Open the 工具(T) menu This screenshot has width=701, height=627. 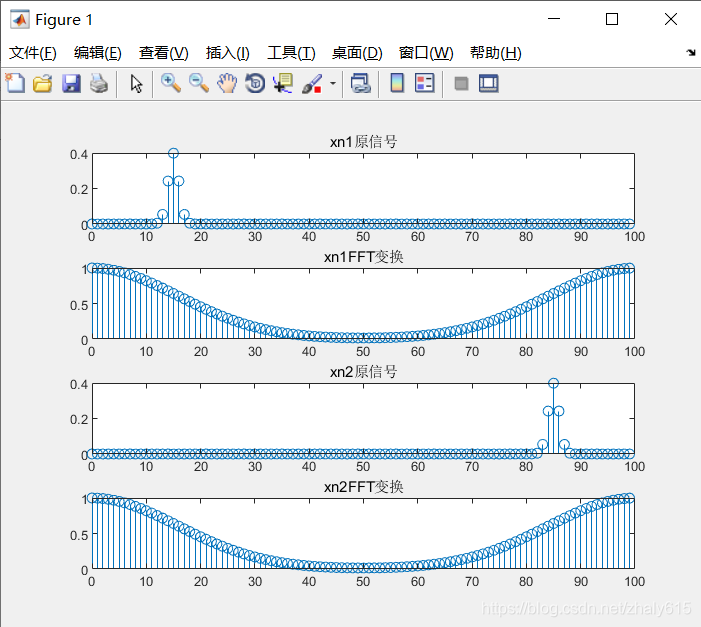click(x=291, y=53)
